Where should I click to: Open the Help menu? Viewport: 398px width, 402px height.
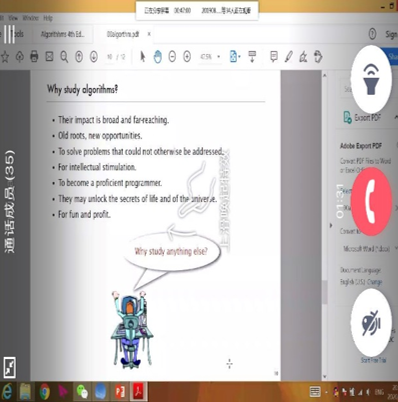48,18
